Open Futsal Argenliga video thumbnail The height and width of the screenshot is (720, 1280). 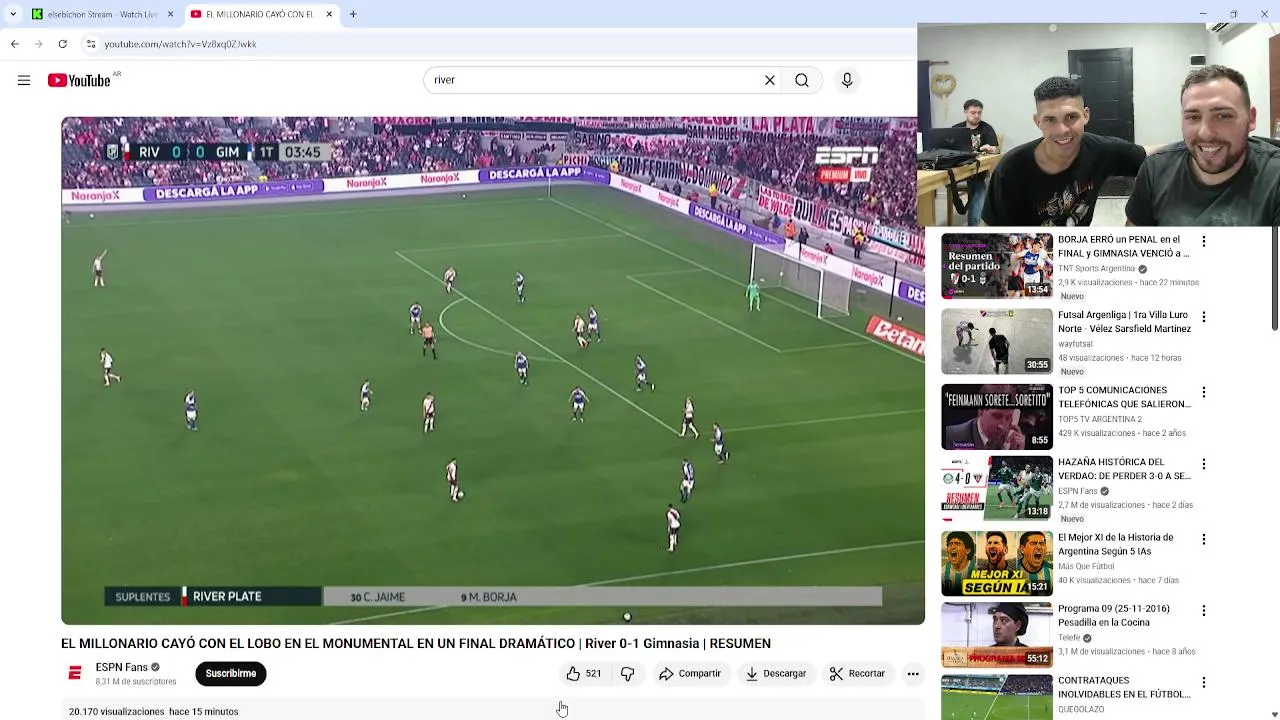[x=997, y=341]
